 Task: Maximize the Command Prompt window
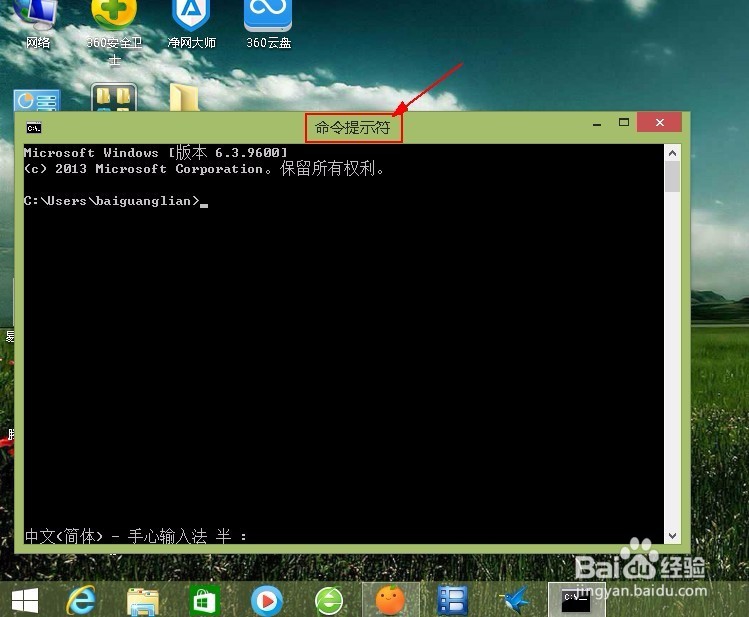(624, 123)
